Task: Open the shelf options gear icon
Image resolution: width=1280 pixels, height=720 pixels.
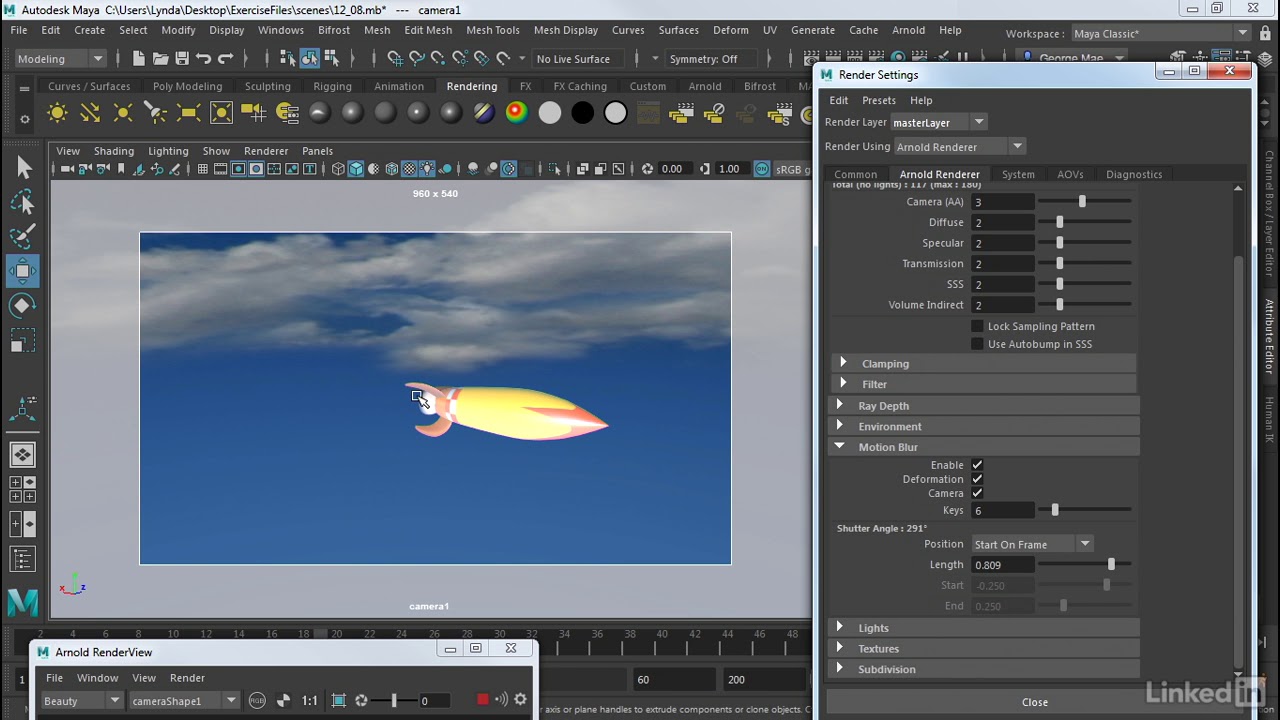Action: pyautogui.click(x=25, y=119)
